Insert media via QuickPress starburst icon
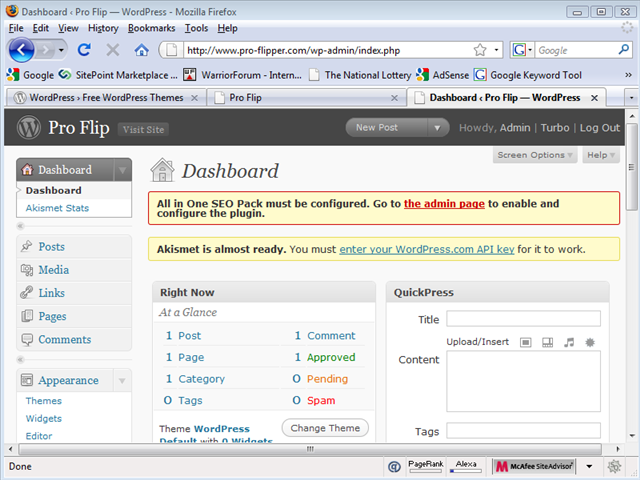The image size is (640, 480). click(590, 342)
